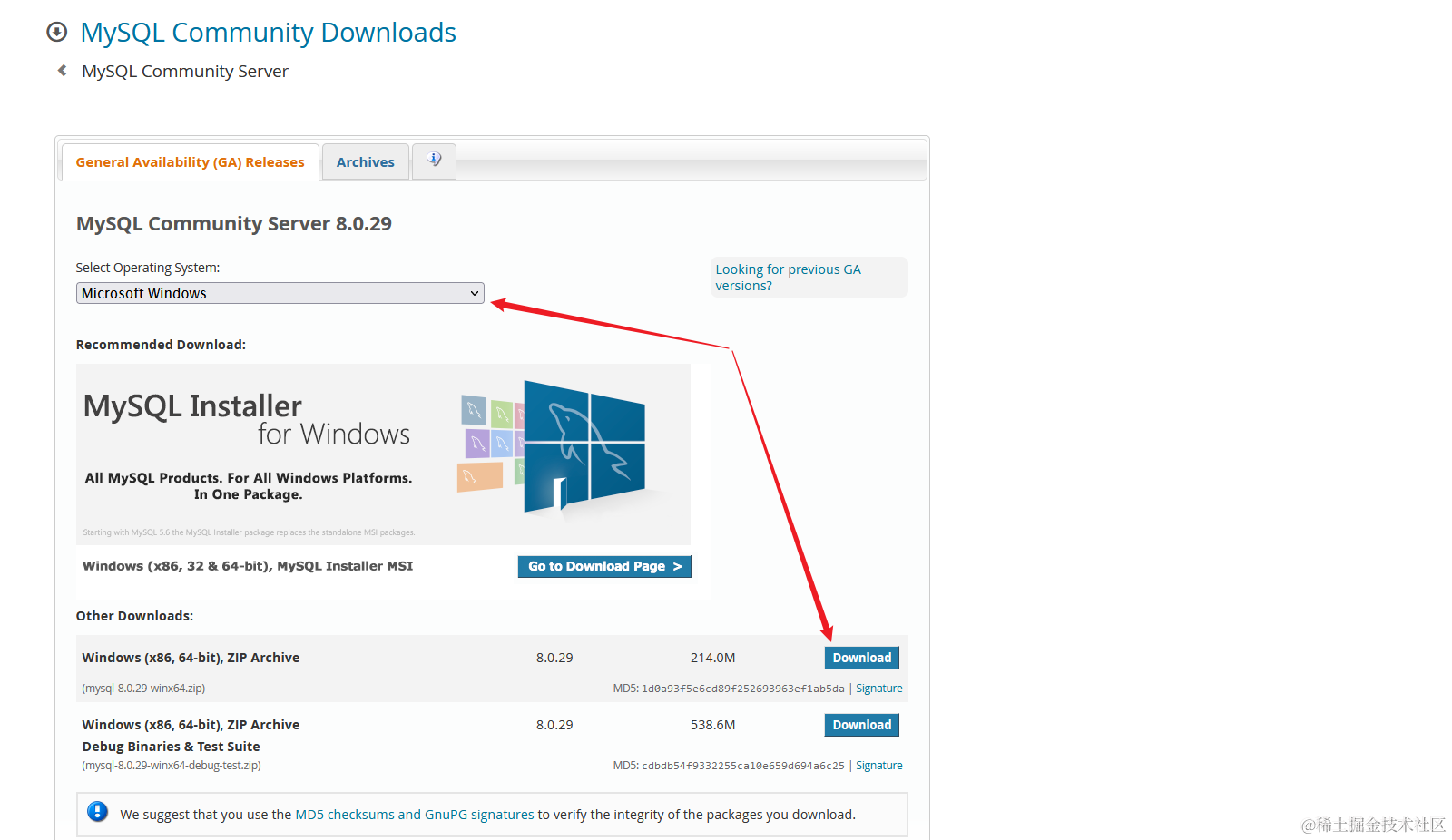The height and width of the screenshot is (840, 1452).
Task: Open the Select Operating System dropdown
Action: coord(280,293)
